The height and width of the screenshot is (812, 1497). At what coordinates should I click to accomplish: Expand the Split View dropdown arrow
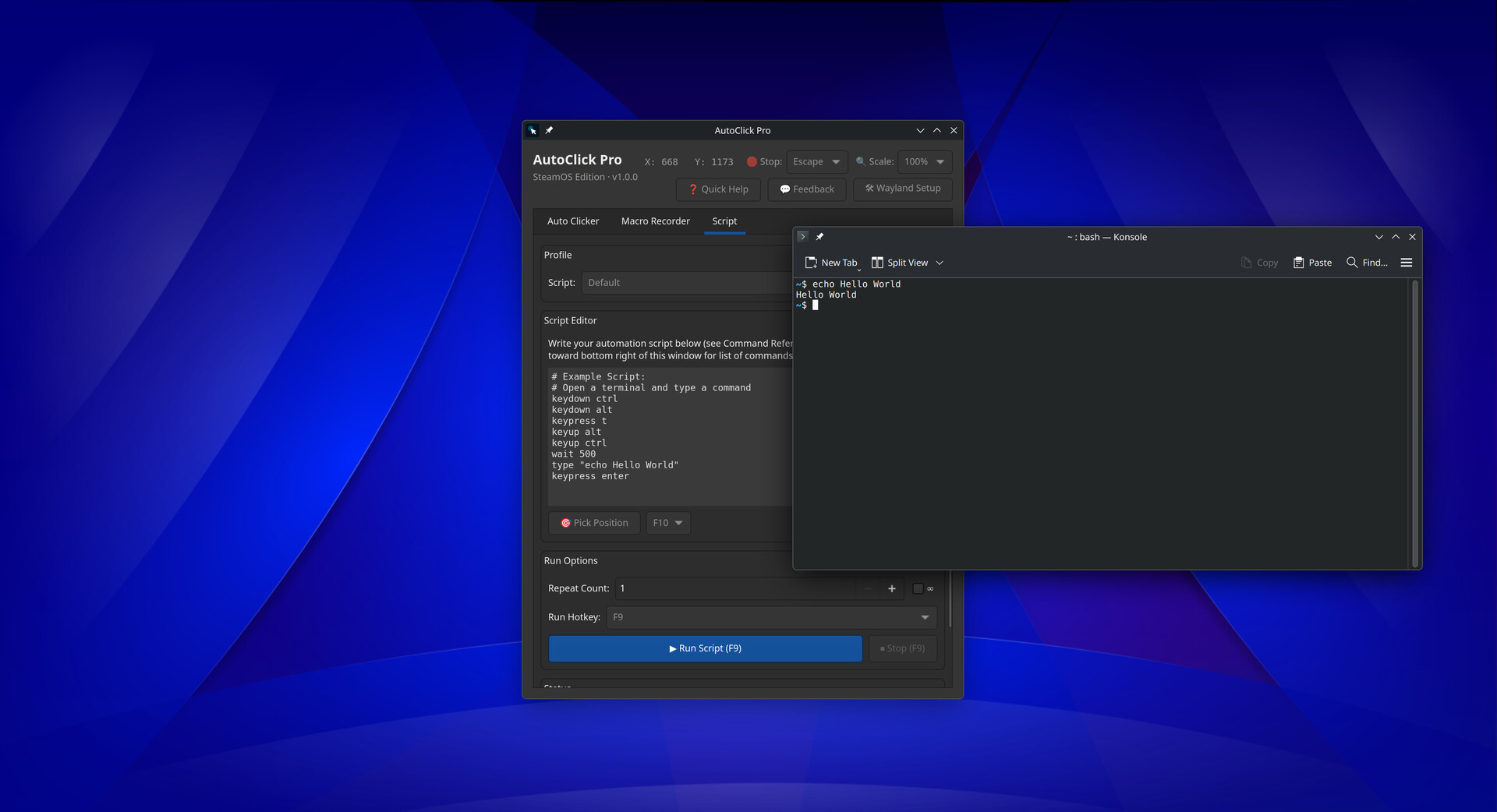pos(940,263)
